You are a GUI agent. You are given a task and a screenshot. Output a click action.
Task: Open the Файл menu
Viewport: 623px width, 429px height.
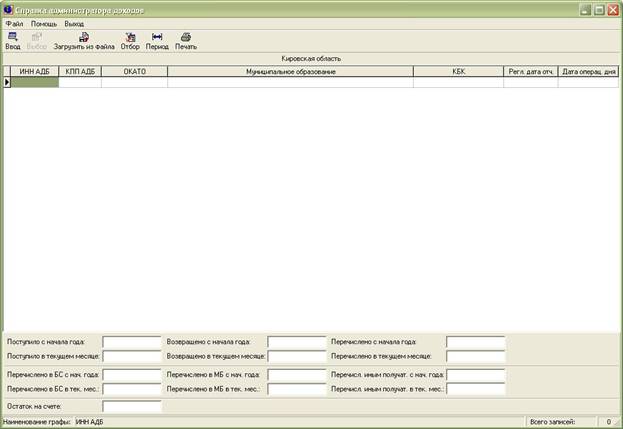(x=13, y=23)
